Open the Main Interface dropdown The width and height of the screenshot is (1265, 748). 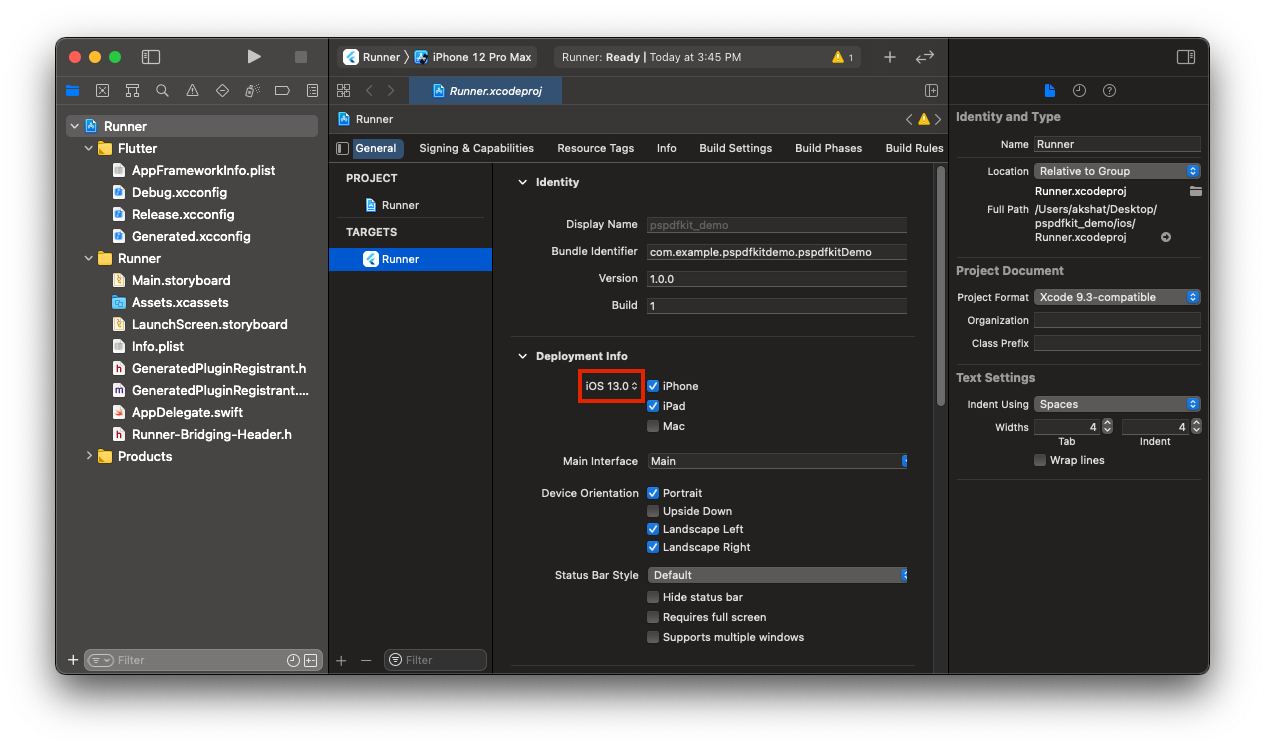pyautogui.click(x=777, y=461)
